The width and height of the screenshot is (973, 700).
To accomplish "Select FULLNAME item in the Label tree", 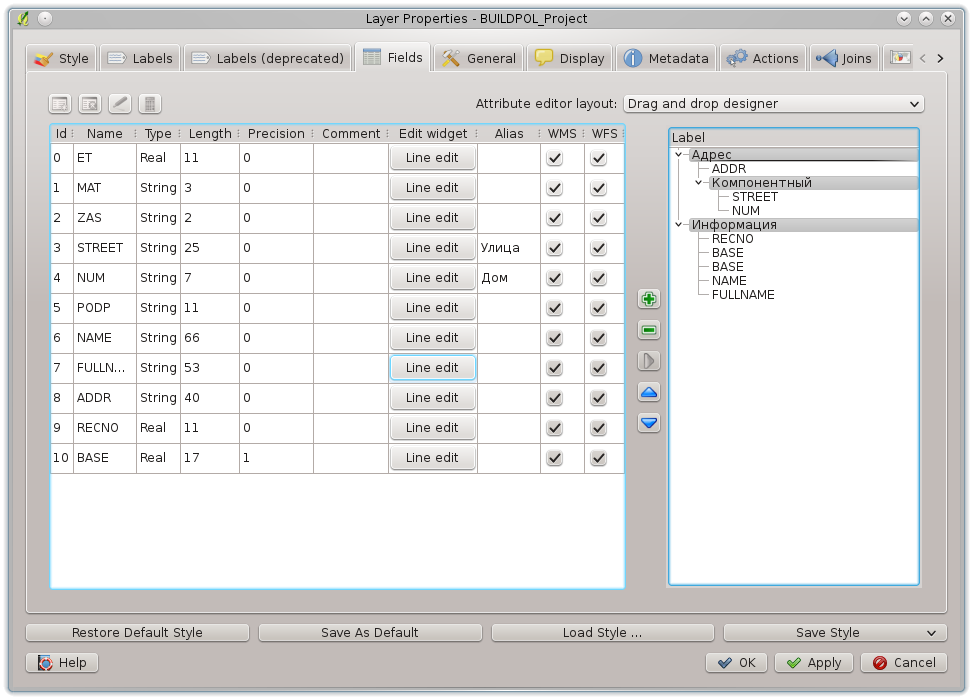I will click(x=743, y=295).
